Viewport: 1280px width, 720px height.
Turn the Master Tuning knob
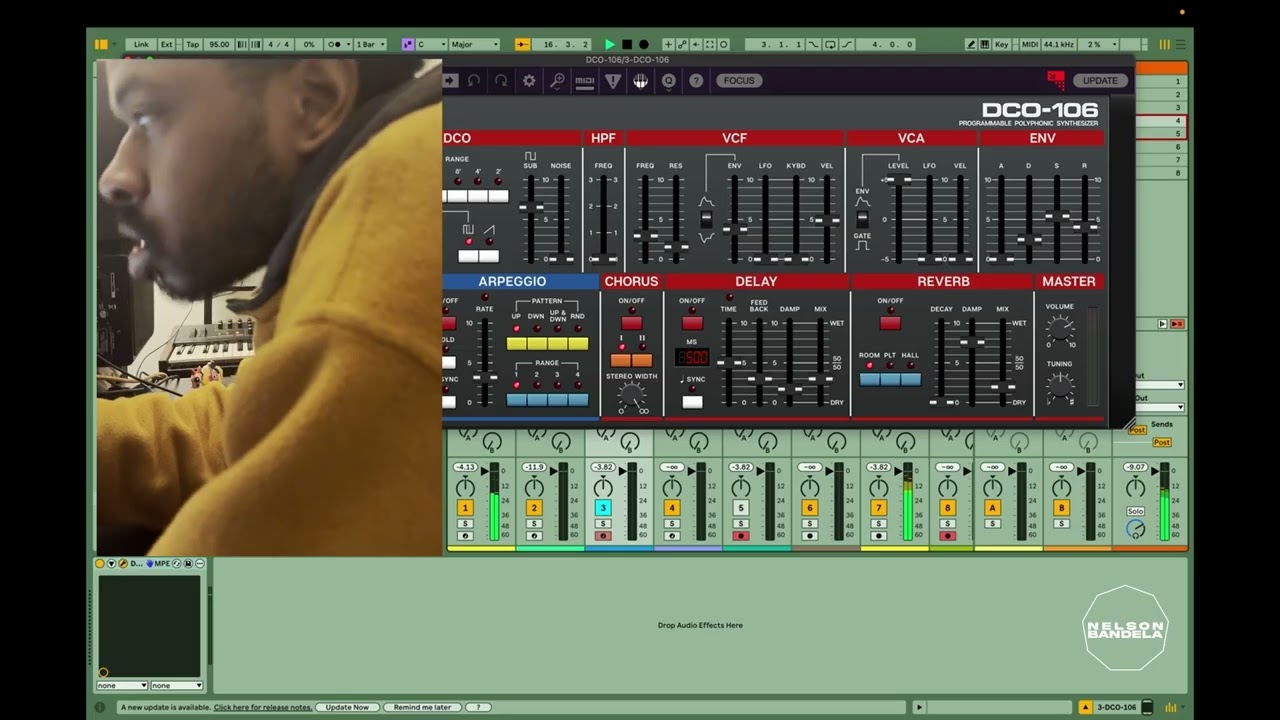1060,384
